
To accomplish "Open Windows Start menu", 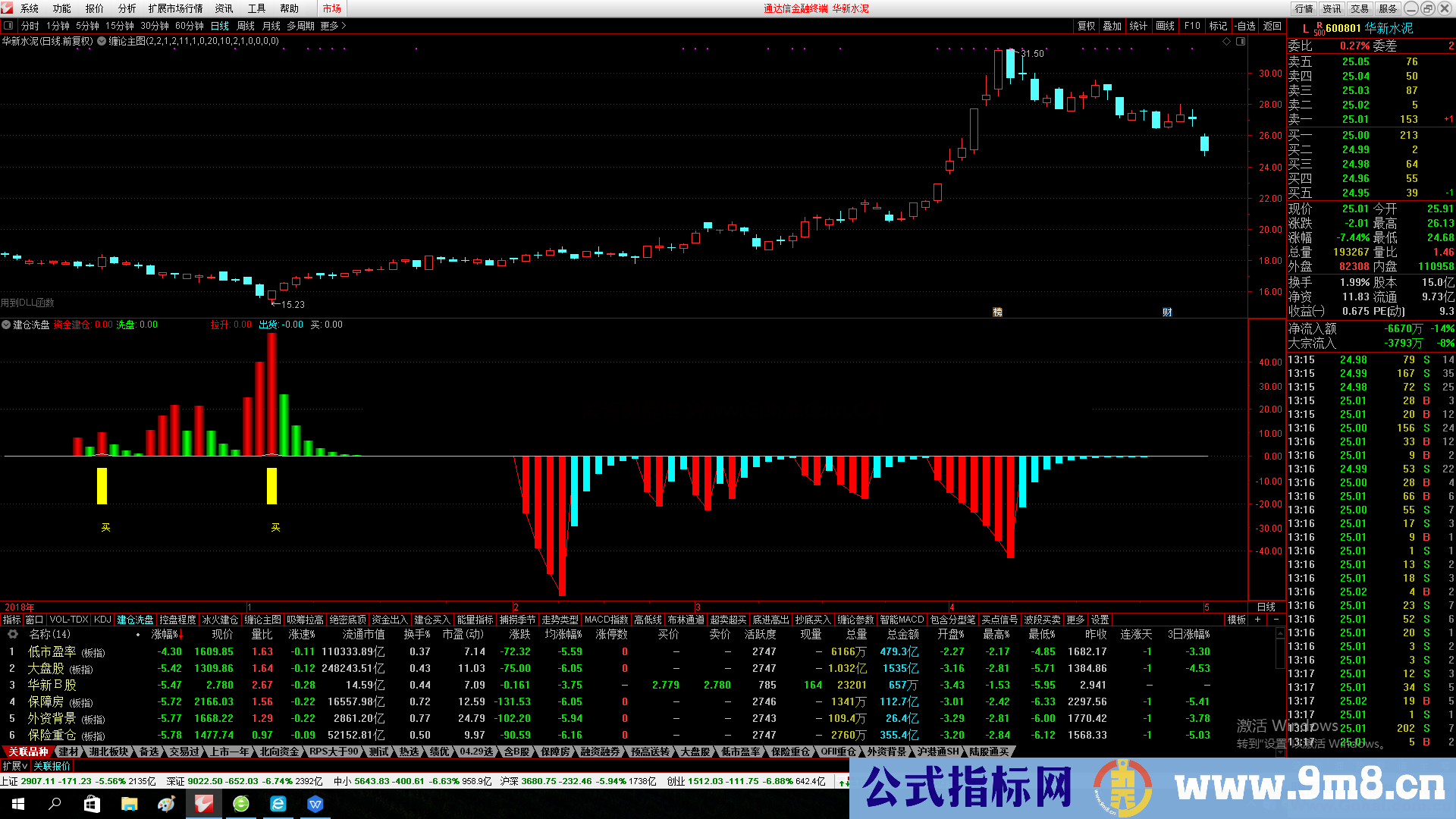I will [18, 804].
